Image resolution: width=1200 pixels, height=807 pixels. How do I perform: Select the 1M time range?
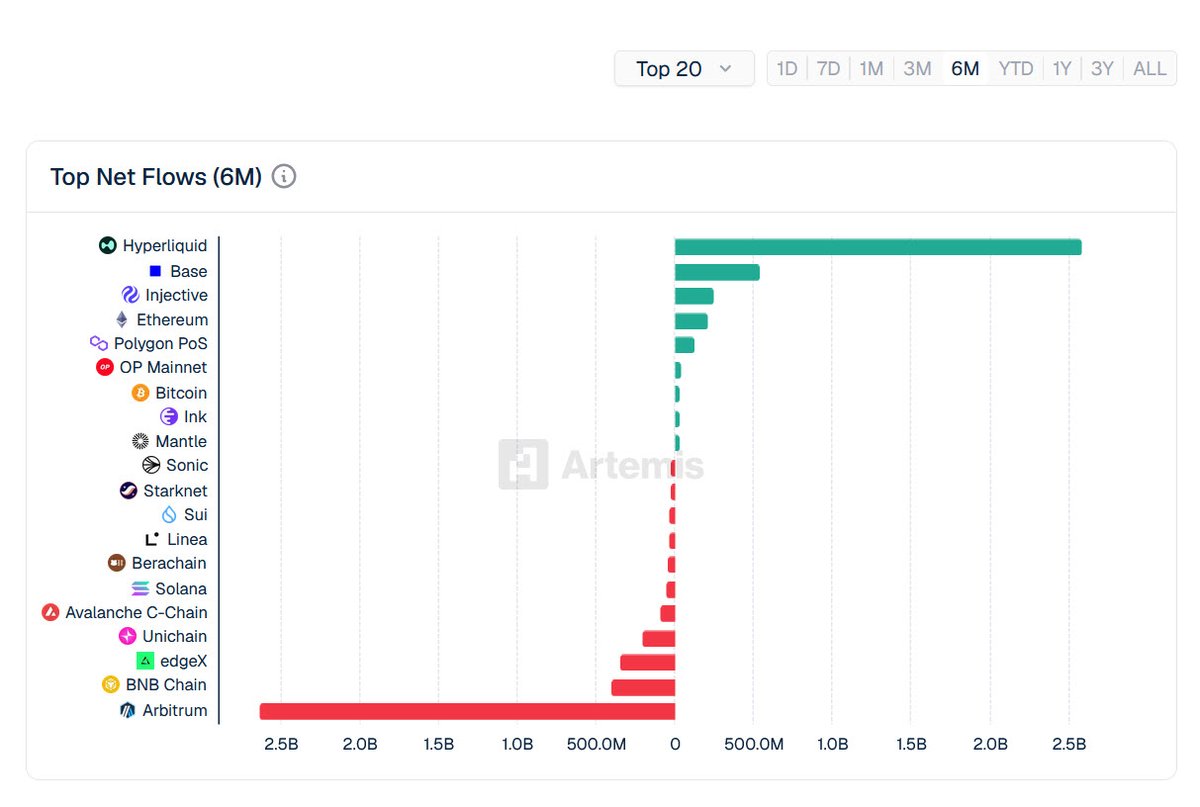point(871,69)
